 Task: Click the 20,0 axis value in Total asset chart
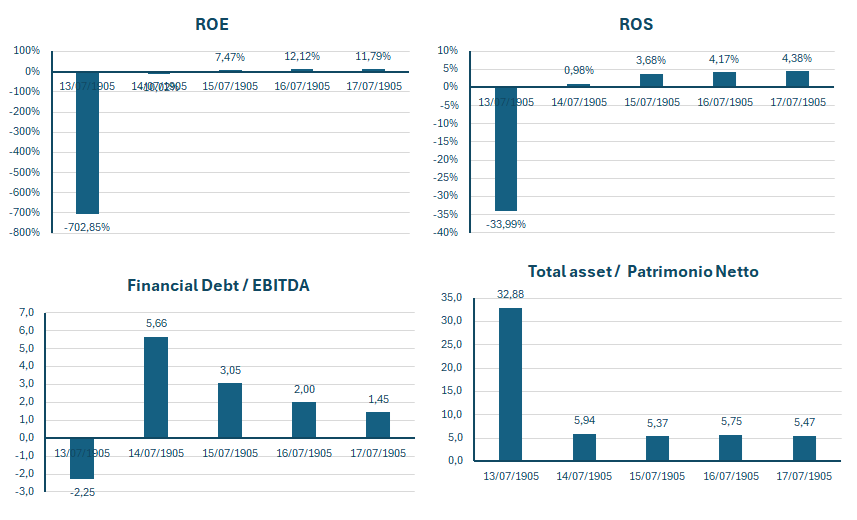[452, 367]
